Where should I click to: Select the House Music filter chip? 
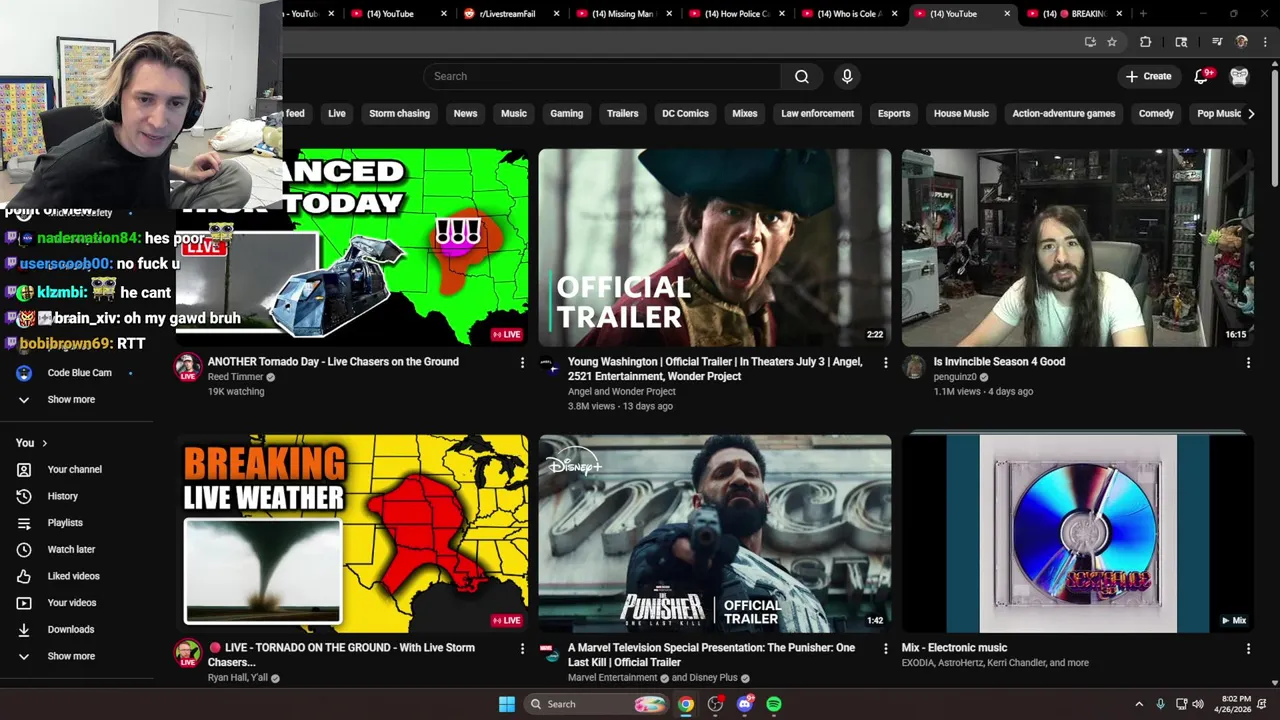(x=961, y=114)
